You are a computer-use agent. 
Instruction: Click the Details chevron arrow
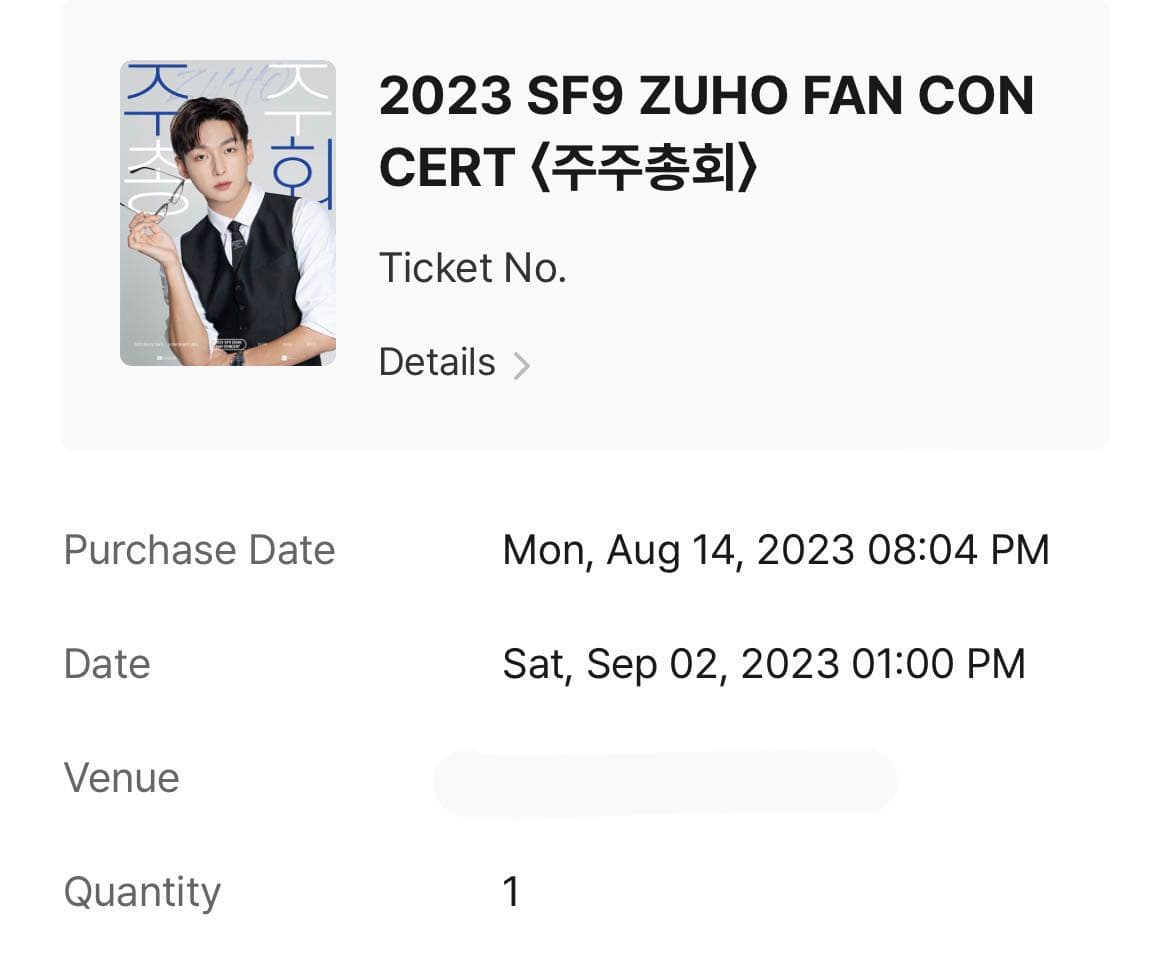[x=524, y=364]
